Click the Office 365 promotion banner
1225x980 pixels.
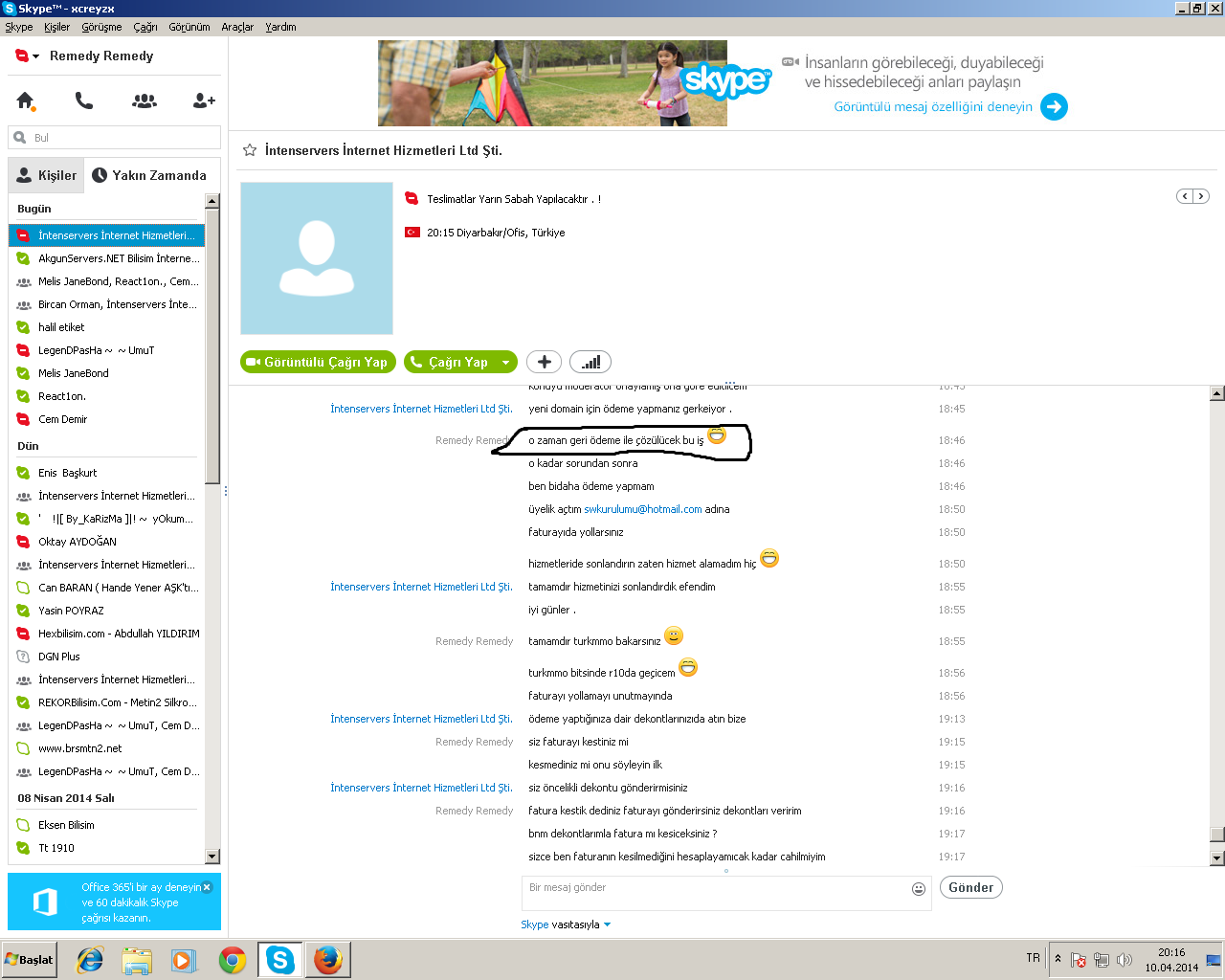tap(114, 902)
